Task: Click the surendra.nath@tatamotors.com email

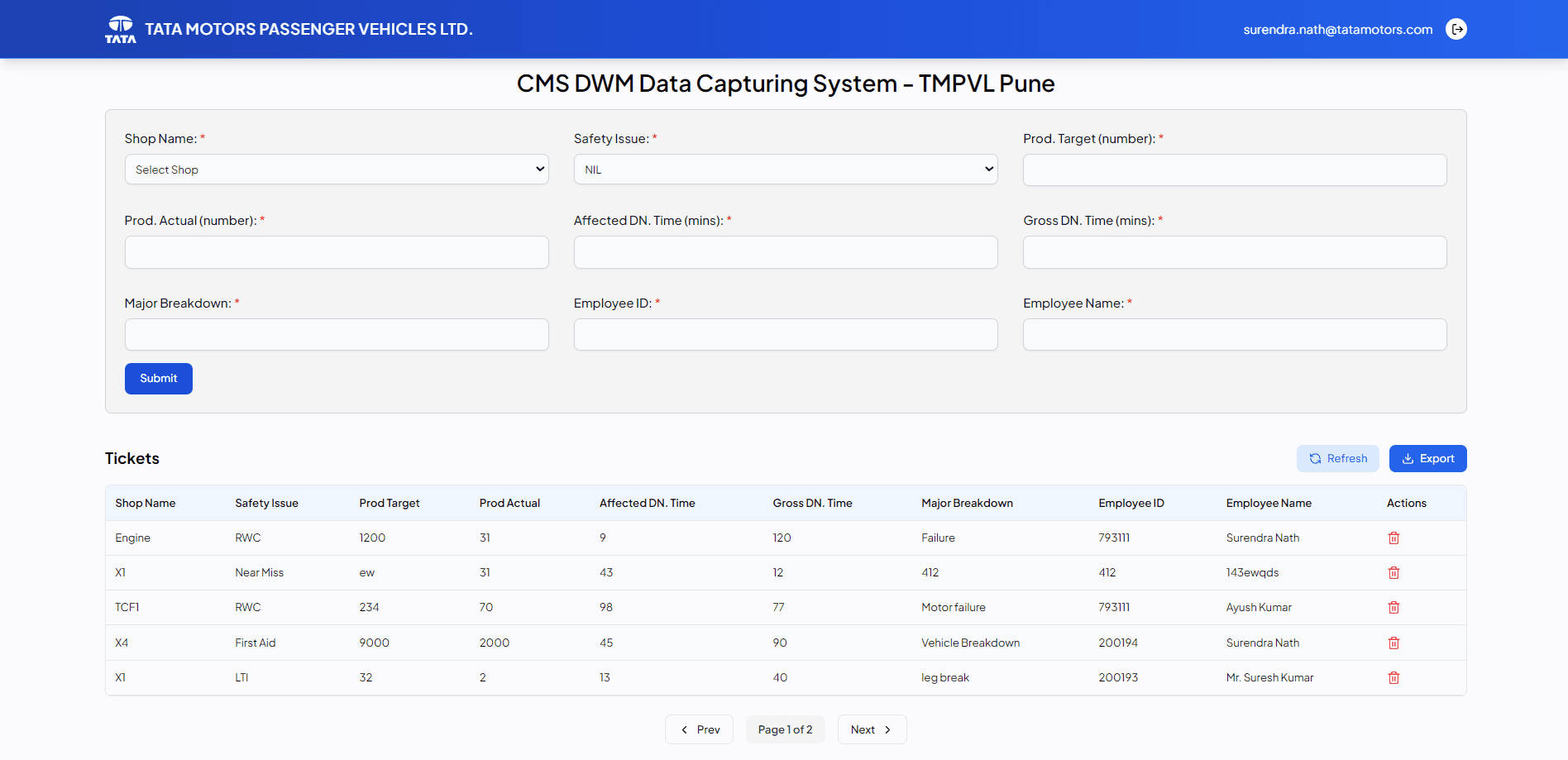Action: tap(1337, 30)
